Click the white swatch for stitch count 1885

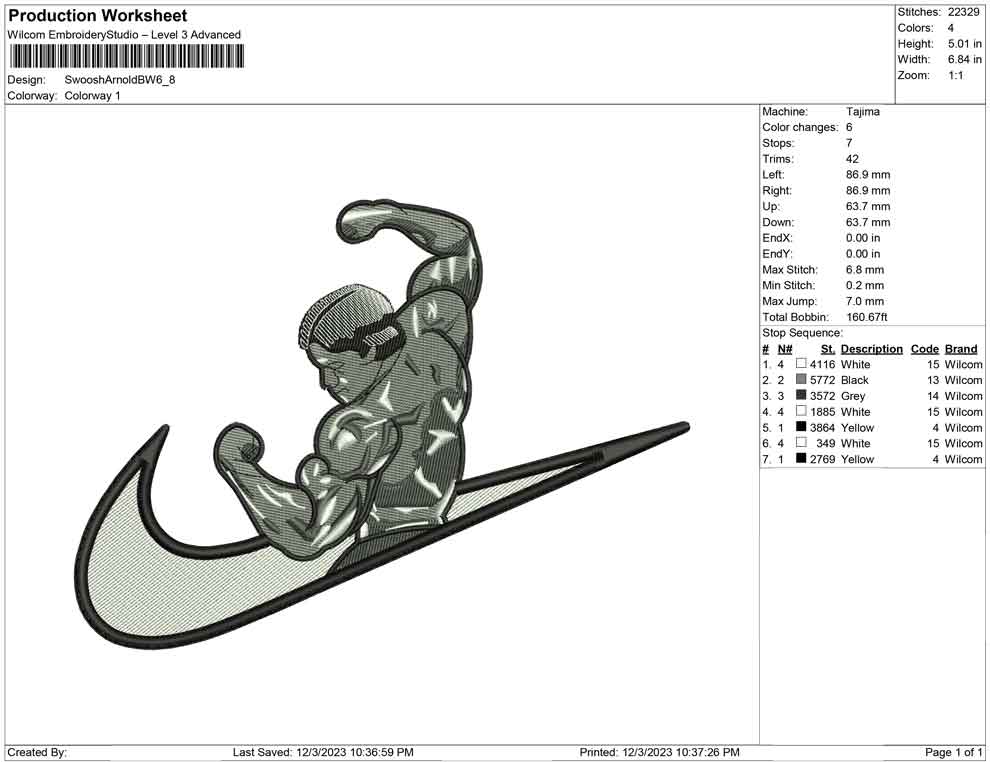tap(801, 411)
